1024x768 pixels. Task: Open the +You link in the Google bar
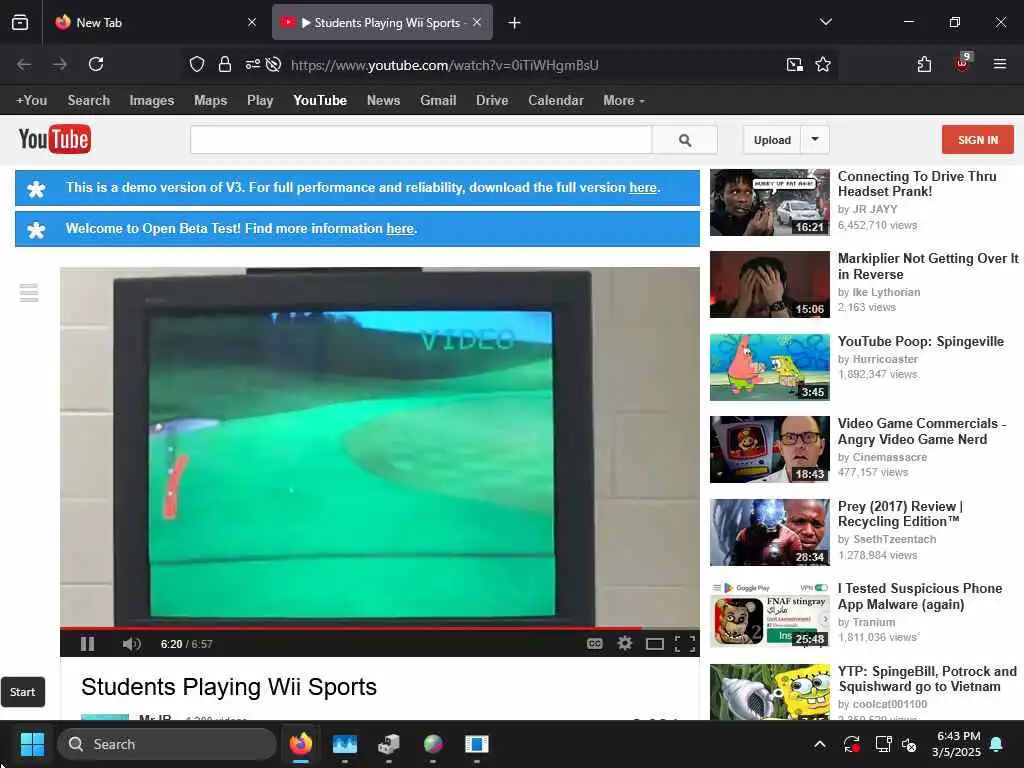pyautogui.click(x=31, y=101)
